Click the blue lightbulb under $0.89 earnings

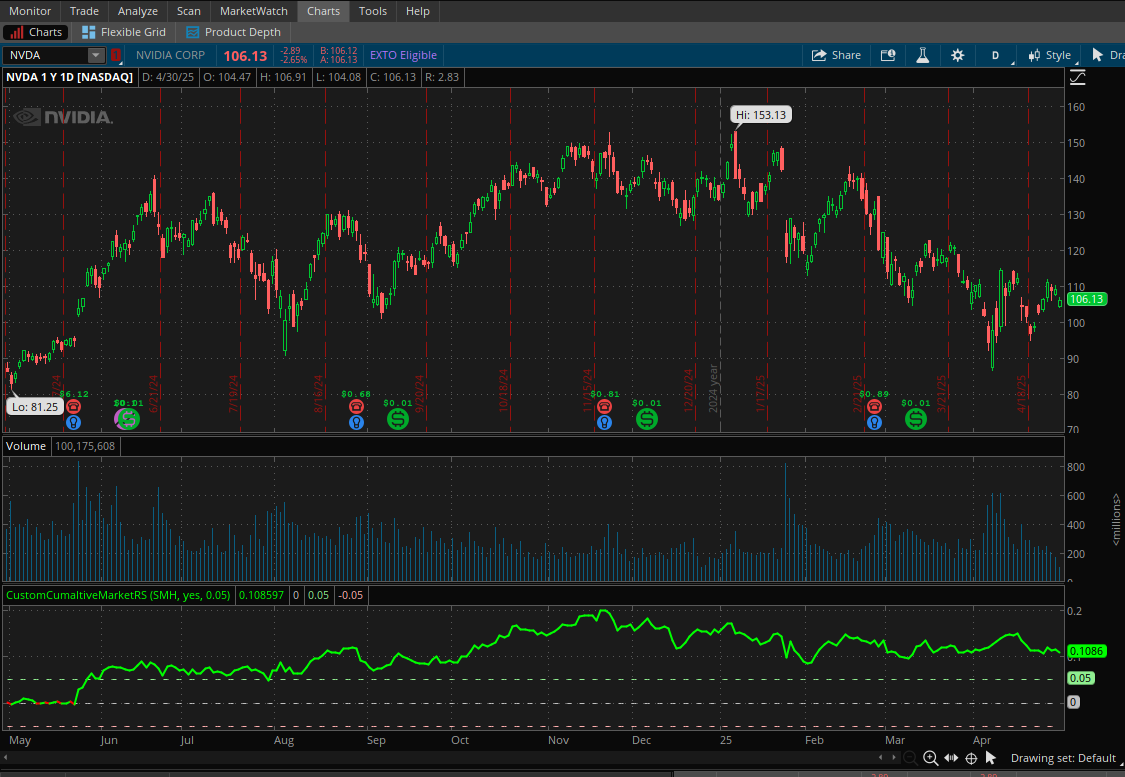(874, 423)
